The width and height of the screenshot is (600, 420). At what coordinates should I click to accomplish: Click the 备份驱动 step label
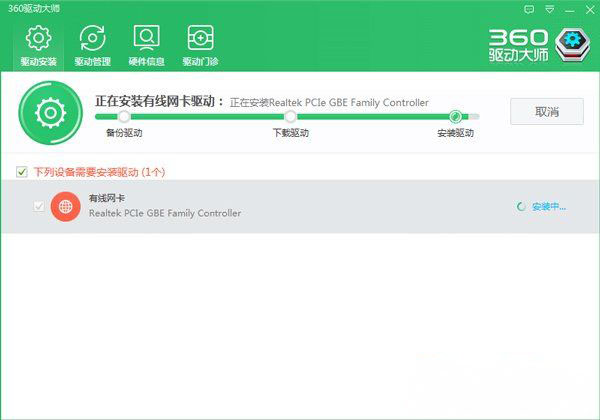tap(124, 133)
